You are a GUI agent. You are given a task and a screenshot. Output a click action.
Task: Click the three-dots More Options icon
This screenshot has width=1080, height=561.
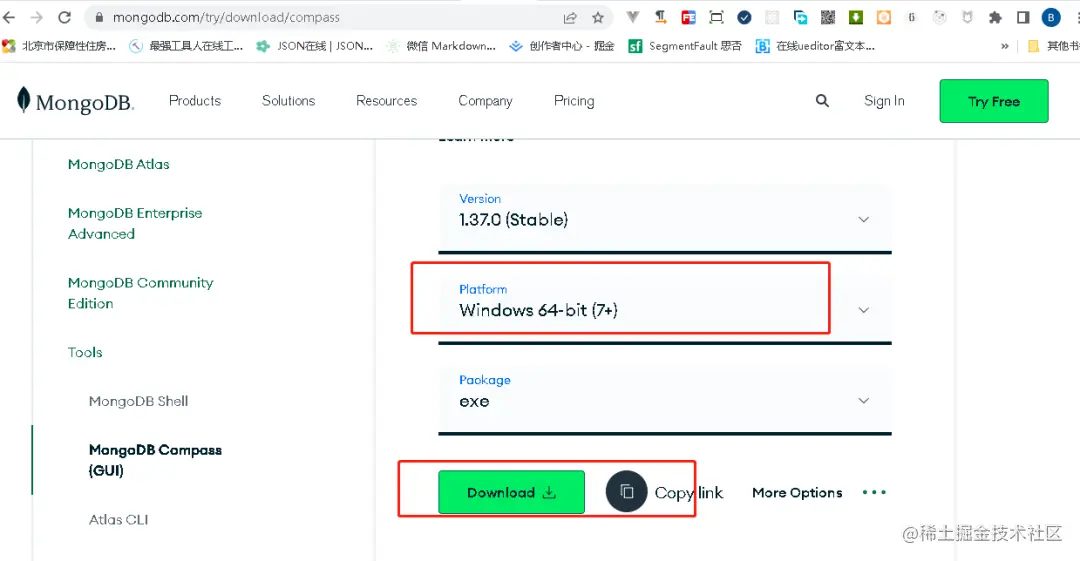point(874,492)
